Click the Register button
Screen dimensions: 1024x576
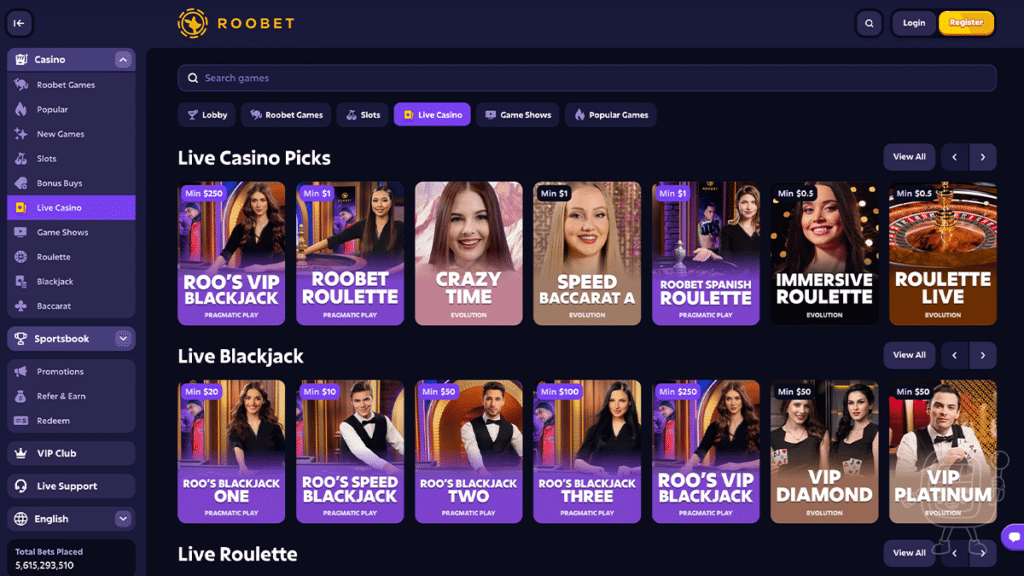pyautogui.click(x=966, y=23)
